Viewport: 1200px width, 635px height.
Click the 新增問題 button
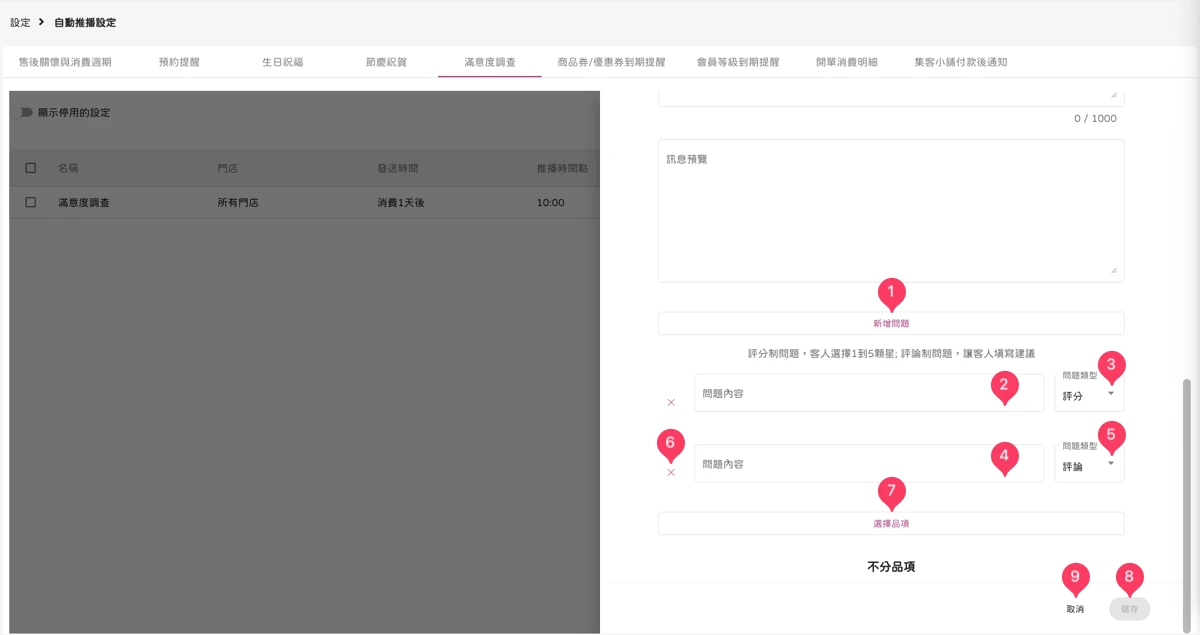(891, 323)
